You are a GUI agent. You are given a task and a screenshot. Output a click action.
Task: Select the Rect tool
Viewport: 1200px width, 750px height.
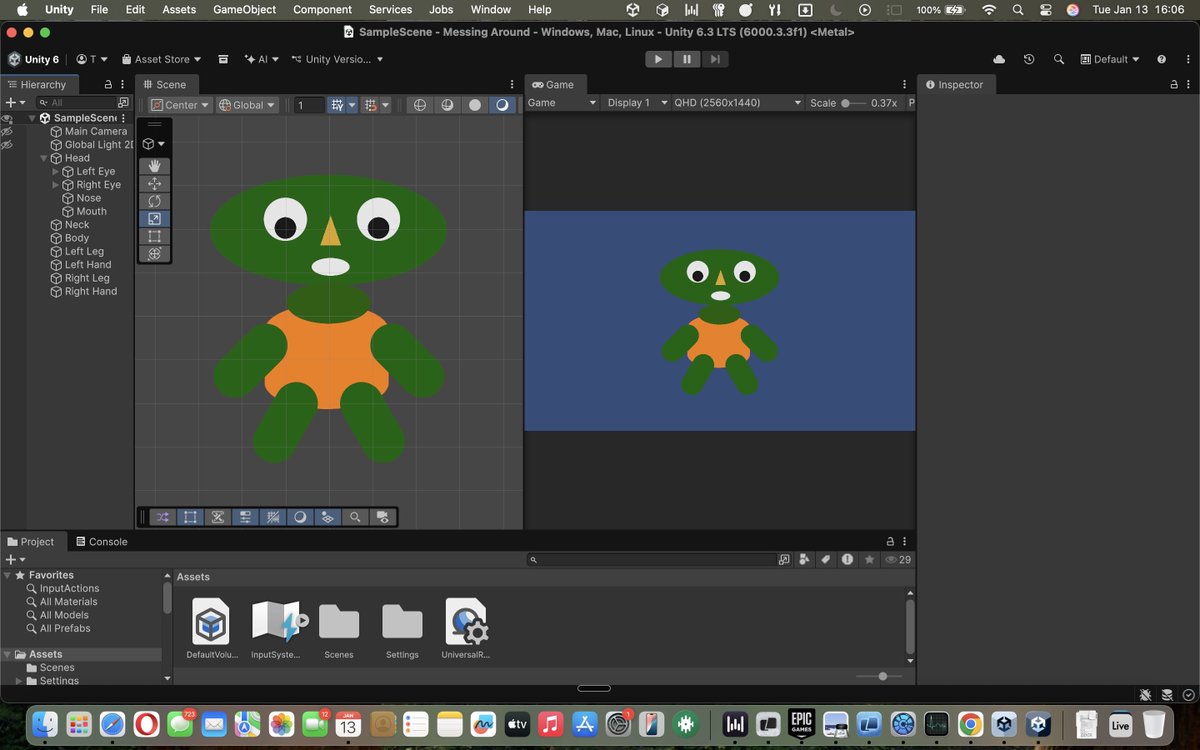coord(154,237)
